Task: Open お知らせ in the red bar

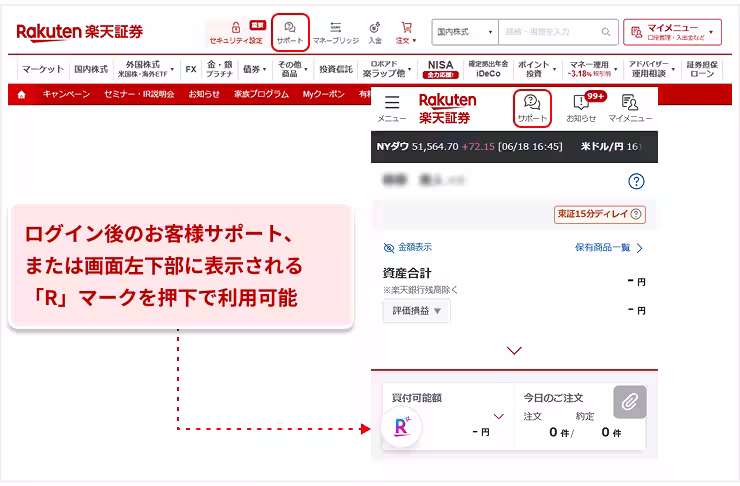Action: (204, 94)
